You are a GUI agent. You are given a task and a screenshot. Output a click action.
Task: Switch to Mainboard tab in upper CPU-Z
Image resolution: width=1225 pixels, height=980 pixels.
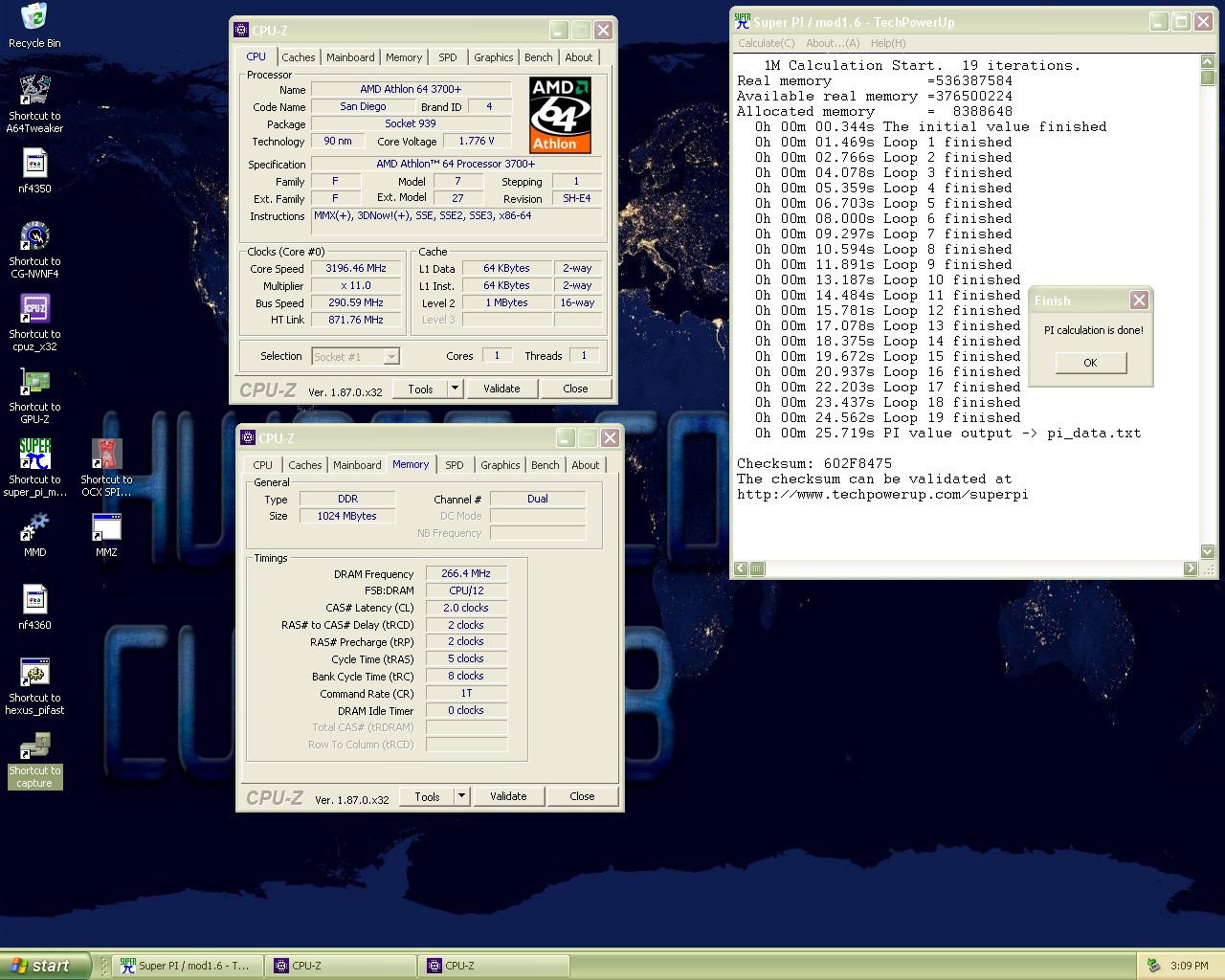pos(350,57)
